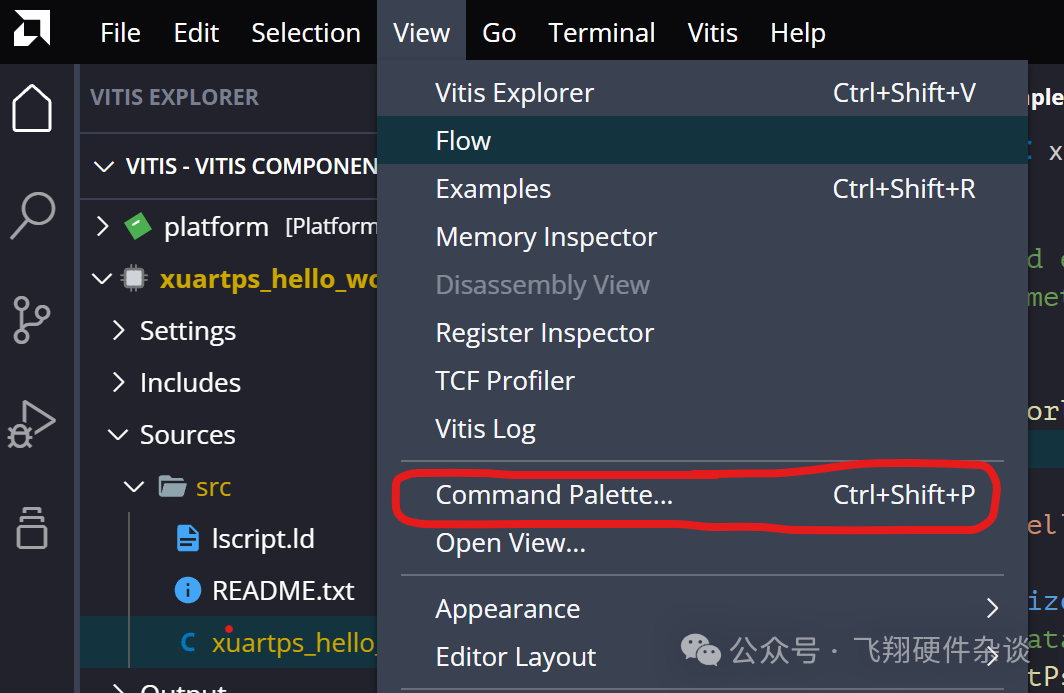Open the Help menu

tap(797, 33)
